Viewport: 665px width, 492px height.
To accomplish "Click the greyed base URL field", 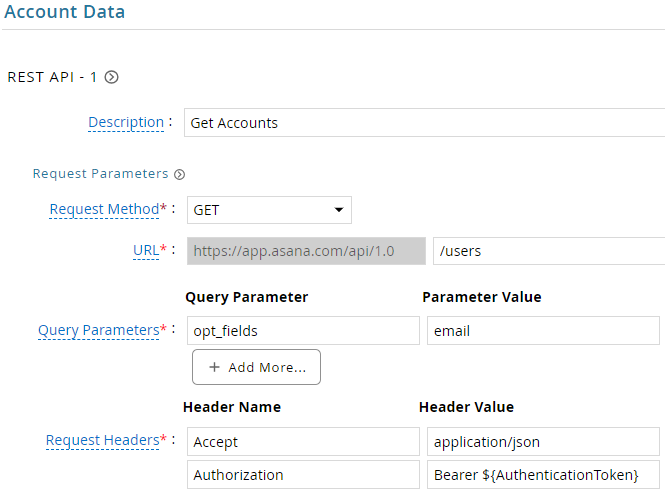I will point(306,251).
